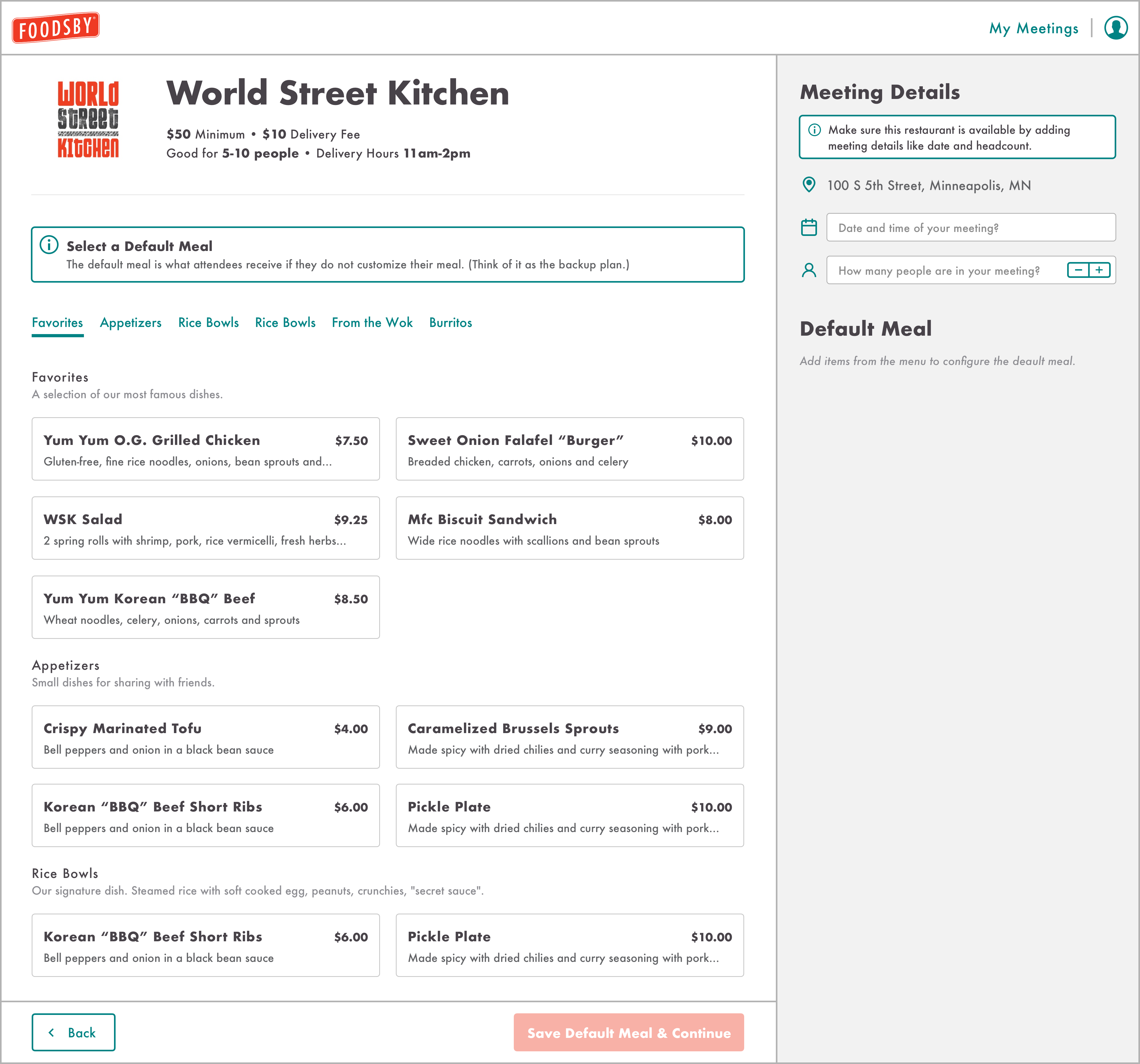This screenshot has width=1140, height=1064.
Task: Click the date and time input field
Action: point(970,228)
